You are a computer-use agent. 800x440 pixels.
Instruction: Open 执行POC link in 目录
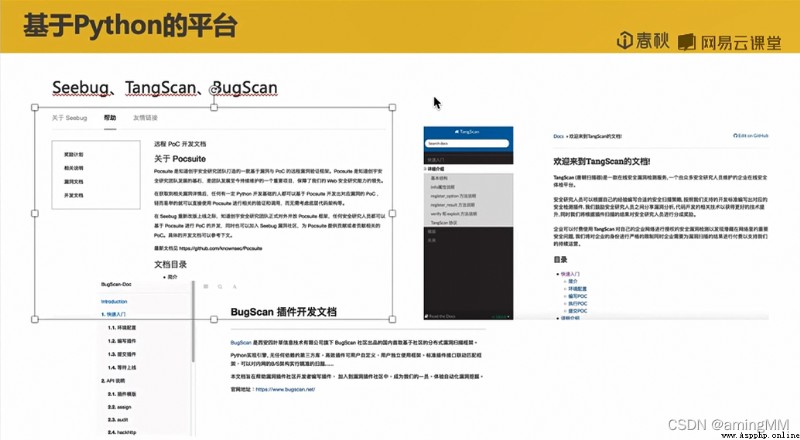tap(578, 304)
